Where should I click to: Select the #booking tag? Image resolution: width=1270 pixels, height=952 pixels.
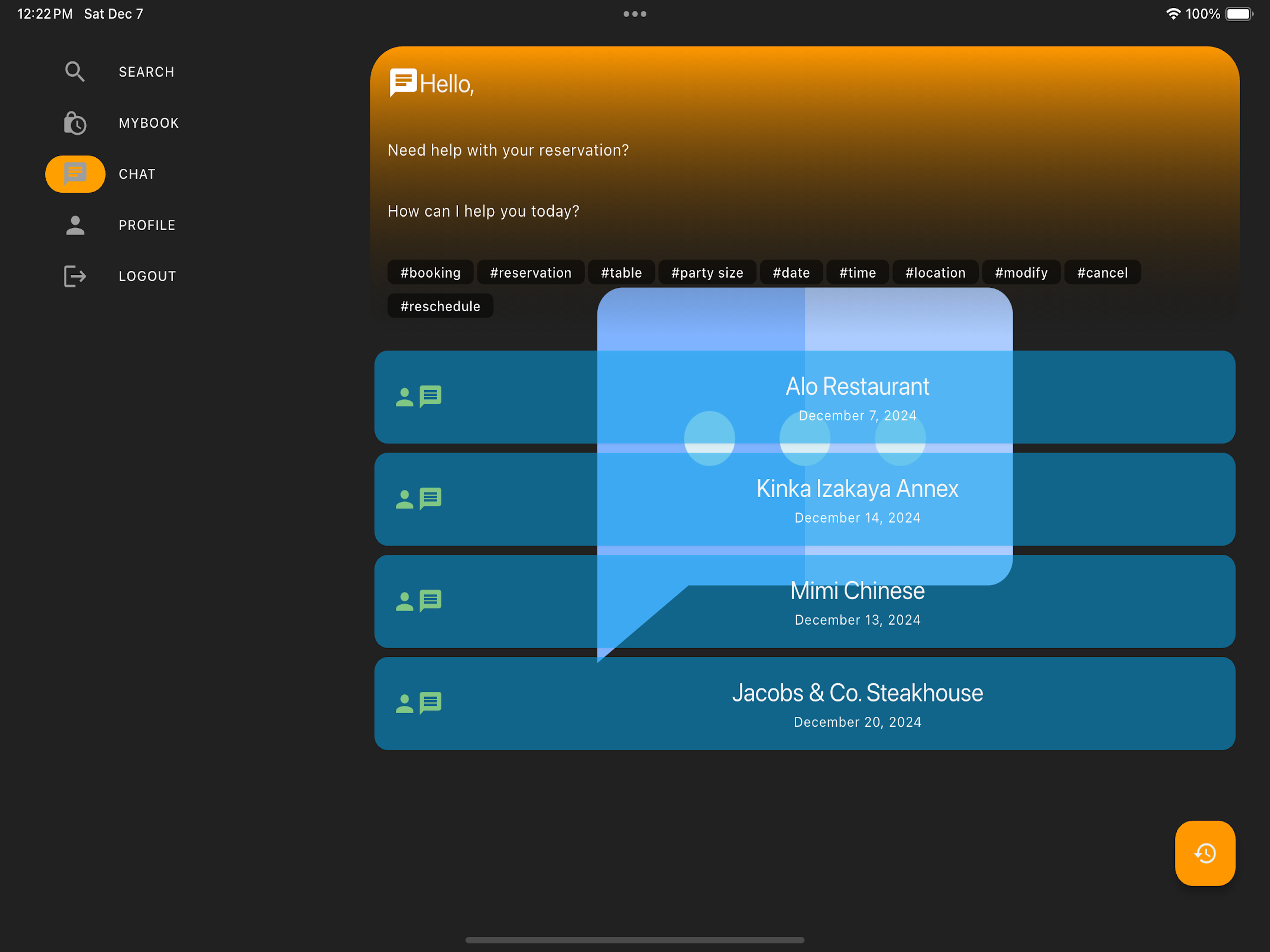[431, 273]
